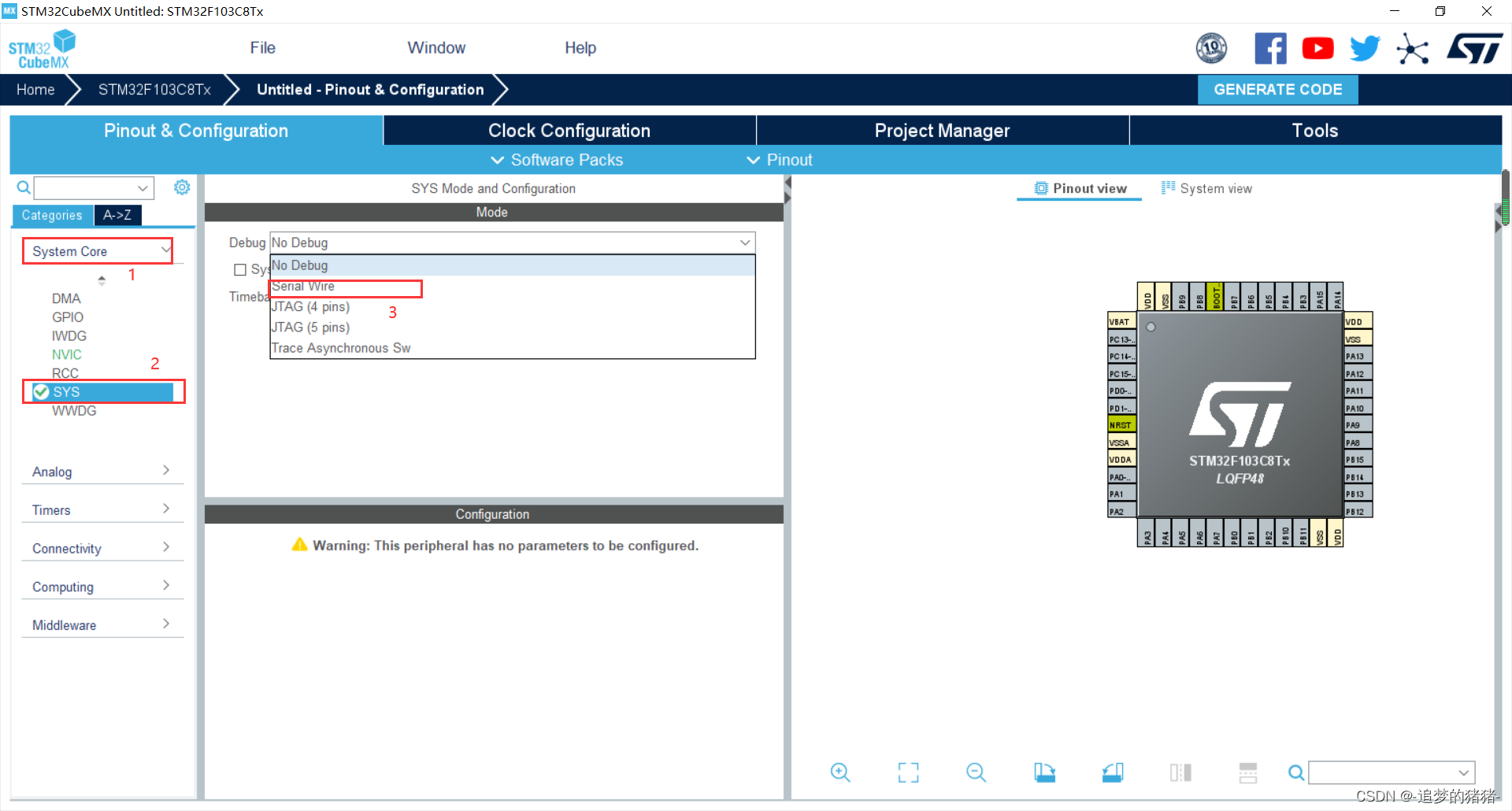Open the Help menu
The width and height of the screenshot is (1512, 811).
point(580,48)
